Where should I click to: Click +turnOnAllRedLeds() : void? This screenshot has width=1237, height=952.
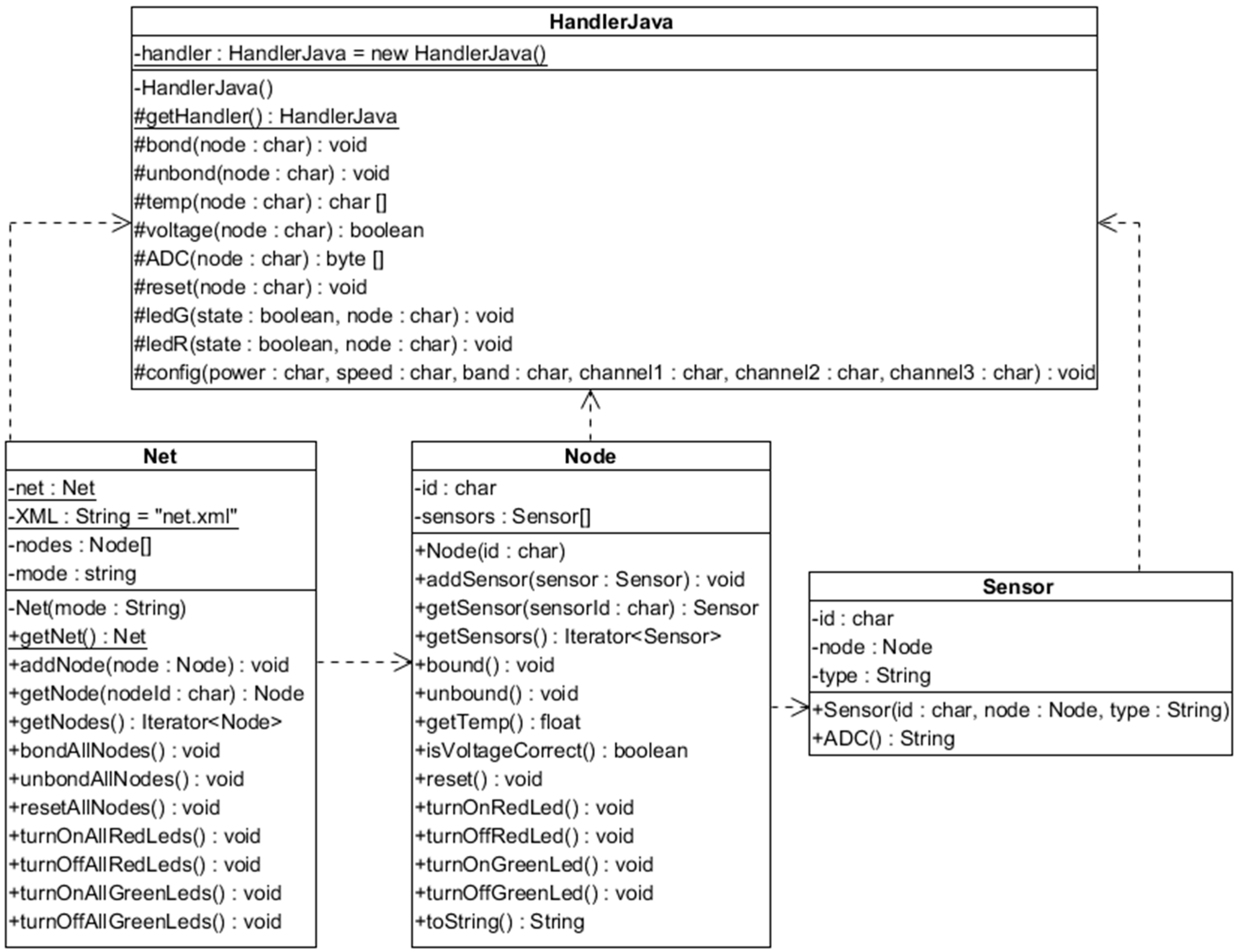(135, 836)
